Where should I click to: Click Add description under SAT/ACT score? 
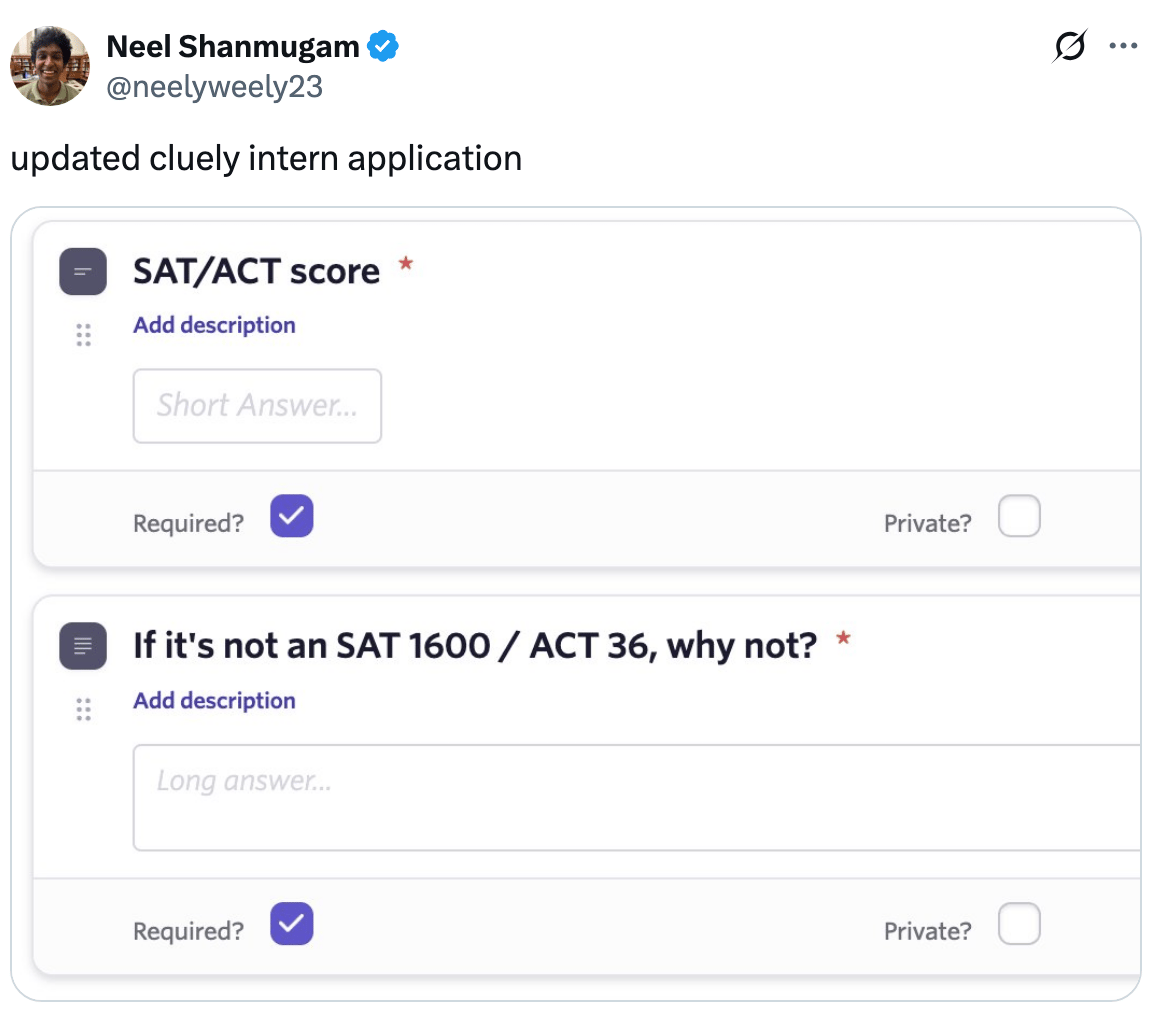[214, 325]
